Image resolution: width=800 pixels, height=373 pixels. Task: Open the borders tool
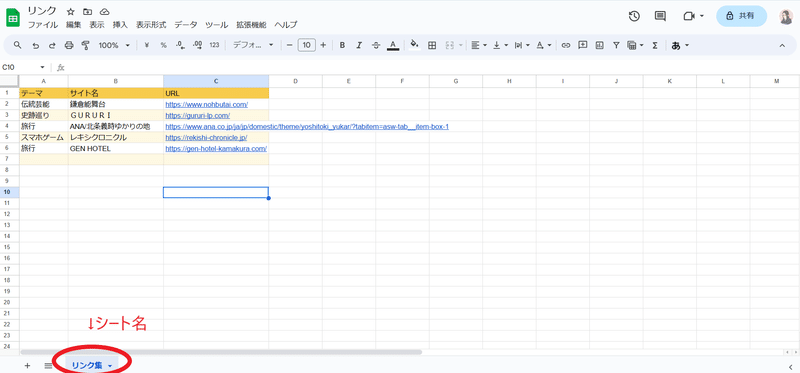pyautogui.click(x=432, y=45)
